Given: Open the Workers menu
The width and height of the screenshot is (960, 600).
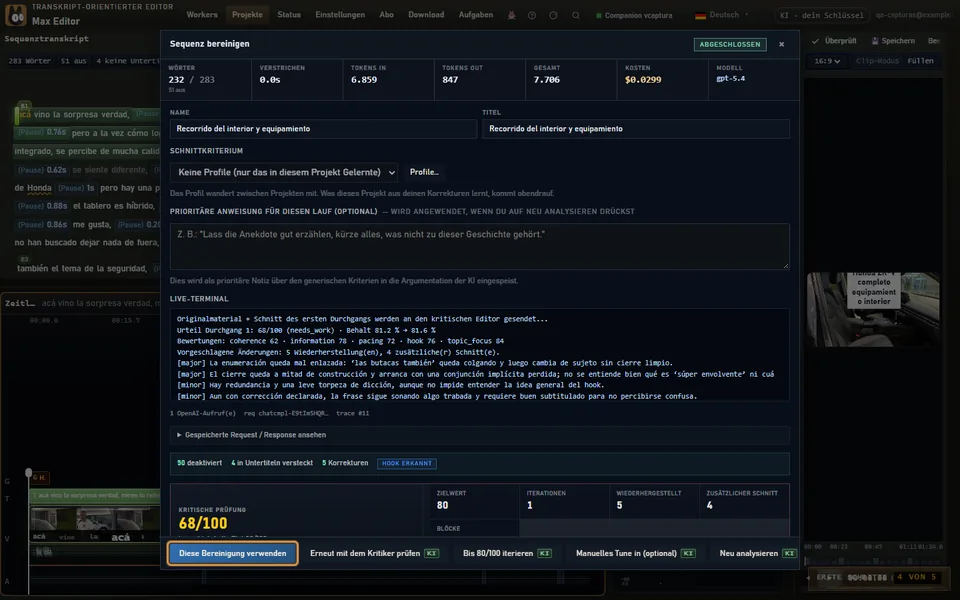Looking at the screenshot, I should (202, 15).
